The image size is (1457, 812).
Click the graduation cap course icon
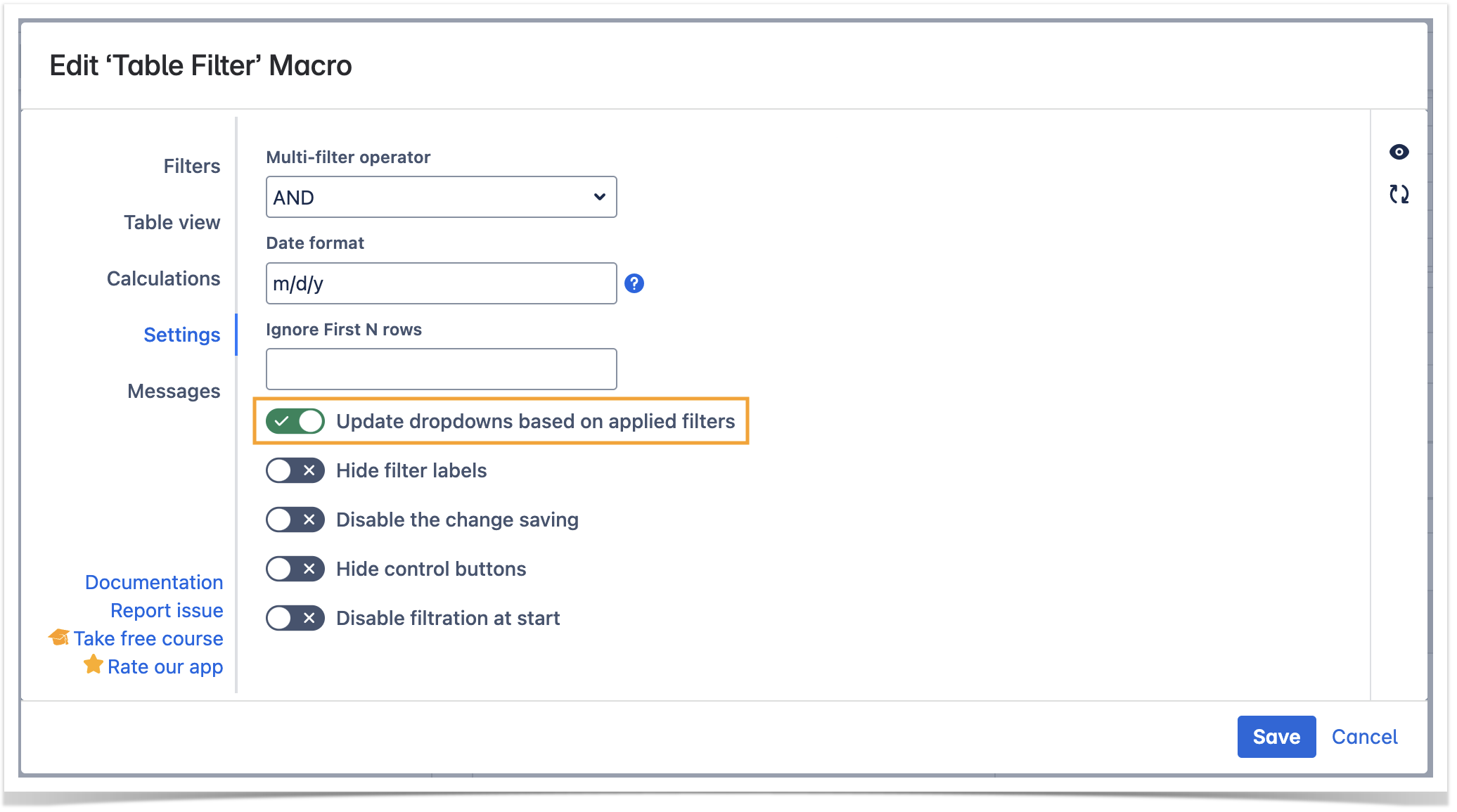[x=59, y=638]
